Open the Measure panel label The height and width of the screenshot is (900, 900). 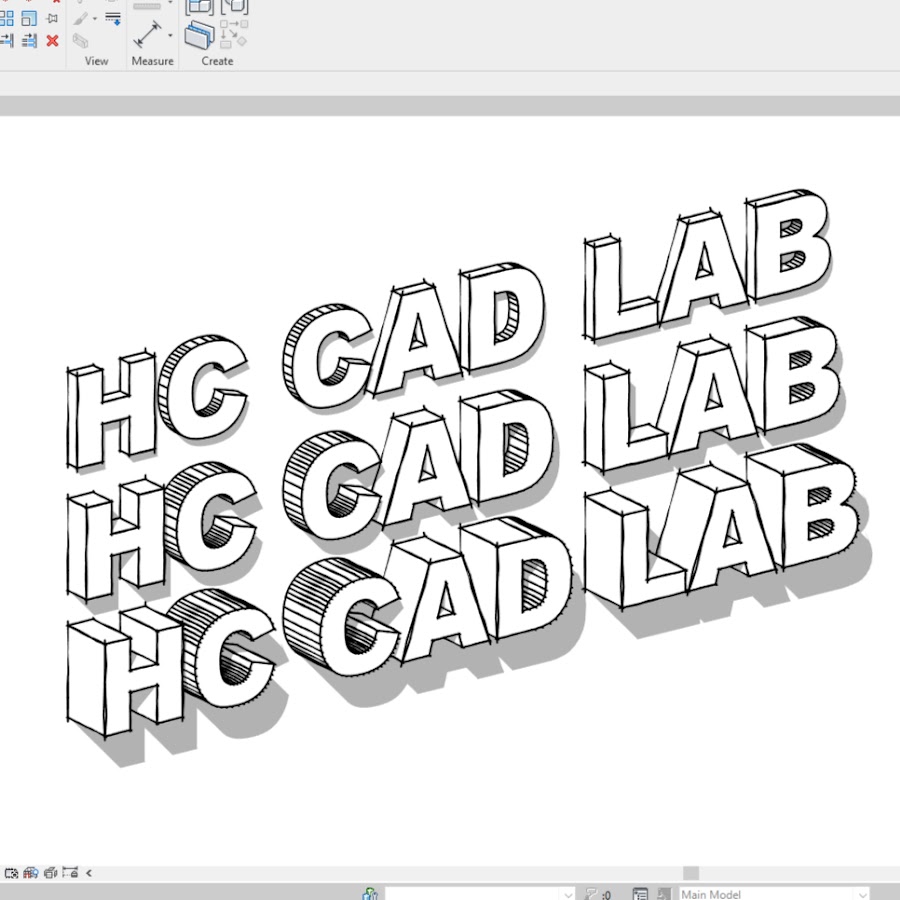tap(152, 61)
